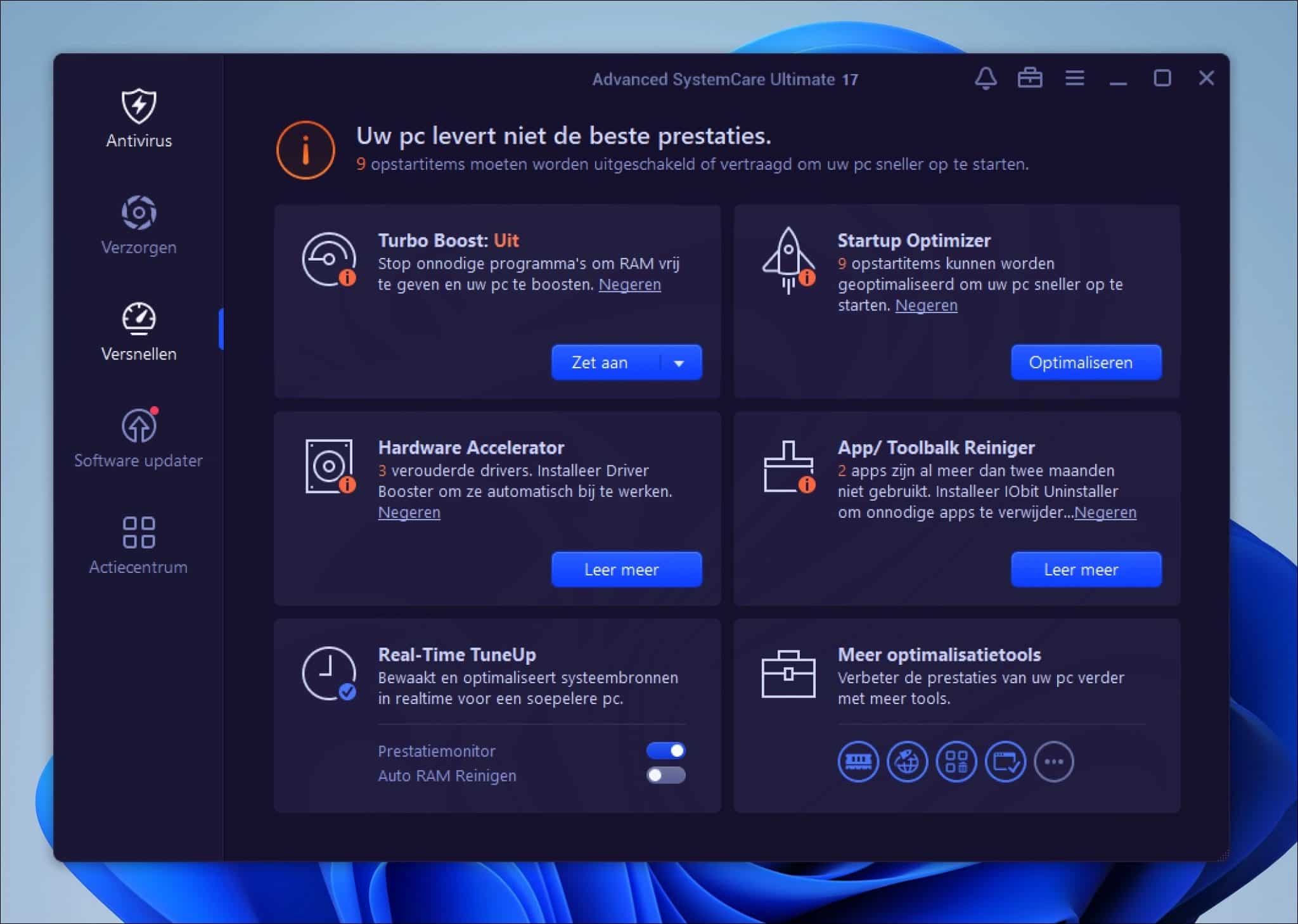Open the Zet aan dropdown arrow

(x=680, y=363)
